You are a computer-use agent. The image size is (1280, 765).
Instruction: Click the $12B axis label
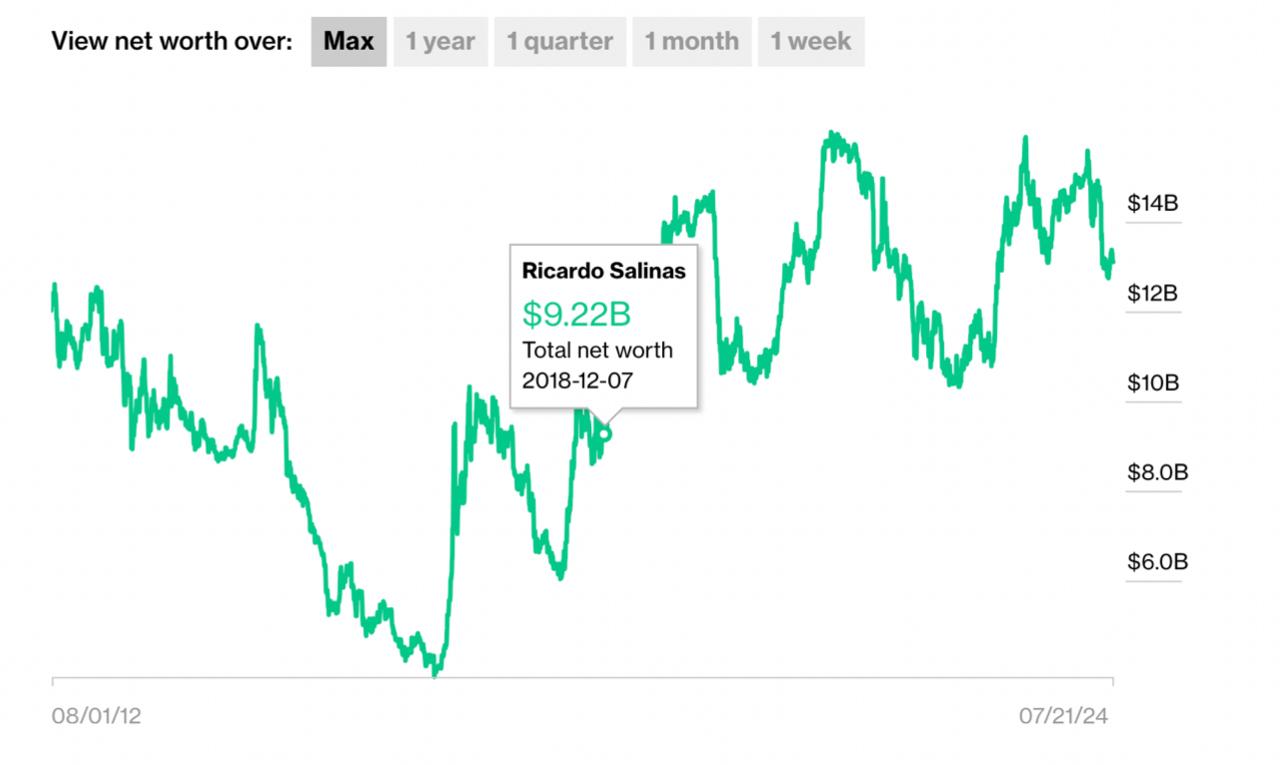pos(1153,294)
